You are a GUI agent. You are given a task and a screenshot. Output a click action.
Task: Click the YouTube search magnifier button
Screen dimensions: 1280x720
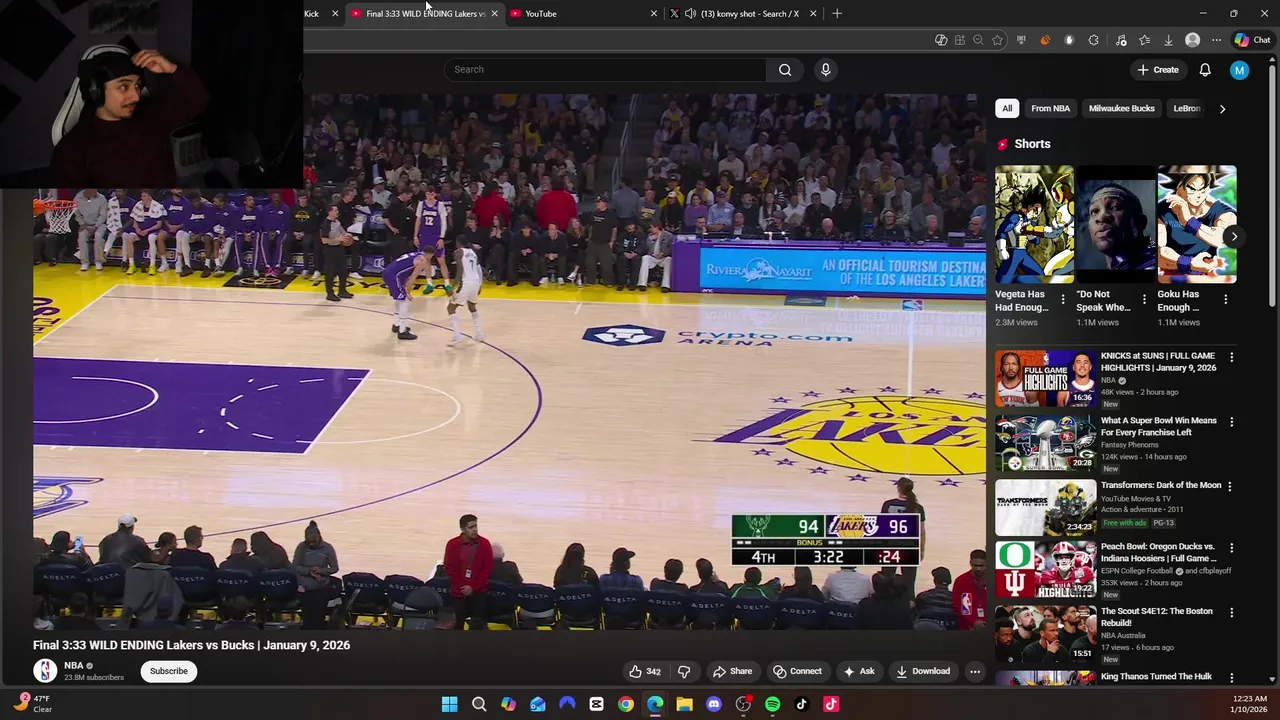click(x=785, y=69)
